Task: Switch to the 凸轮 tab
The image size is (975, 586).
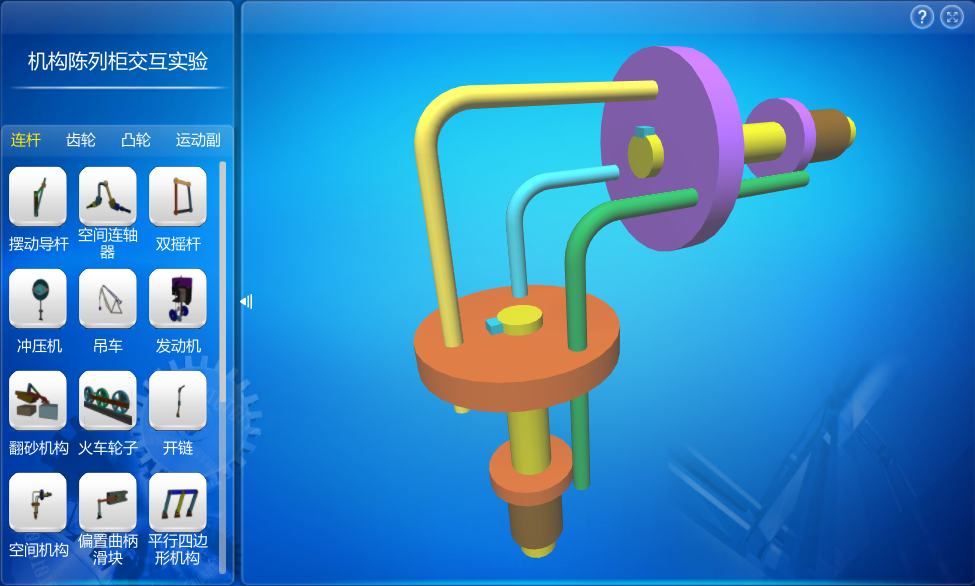Action: (136, 140)
